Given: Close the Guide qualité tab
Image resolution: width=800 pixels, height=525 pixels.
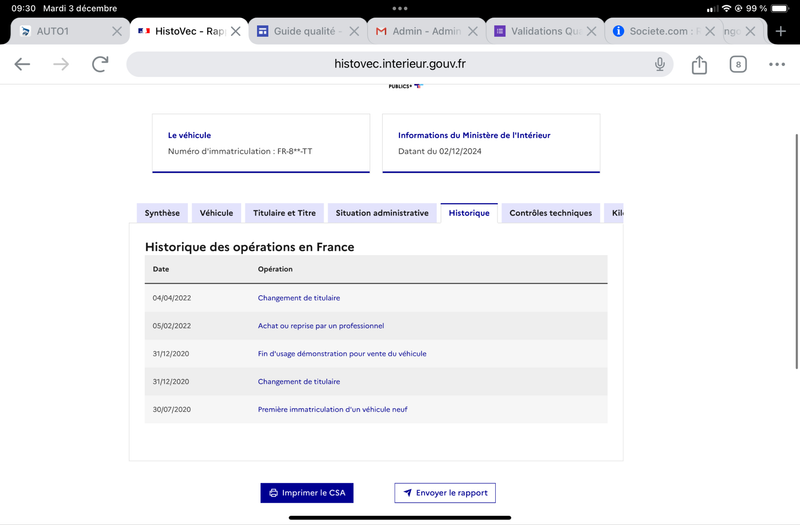Looking at the screenshot, I should pos(354,31).
